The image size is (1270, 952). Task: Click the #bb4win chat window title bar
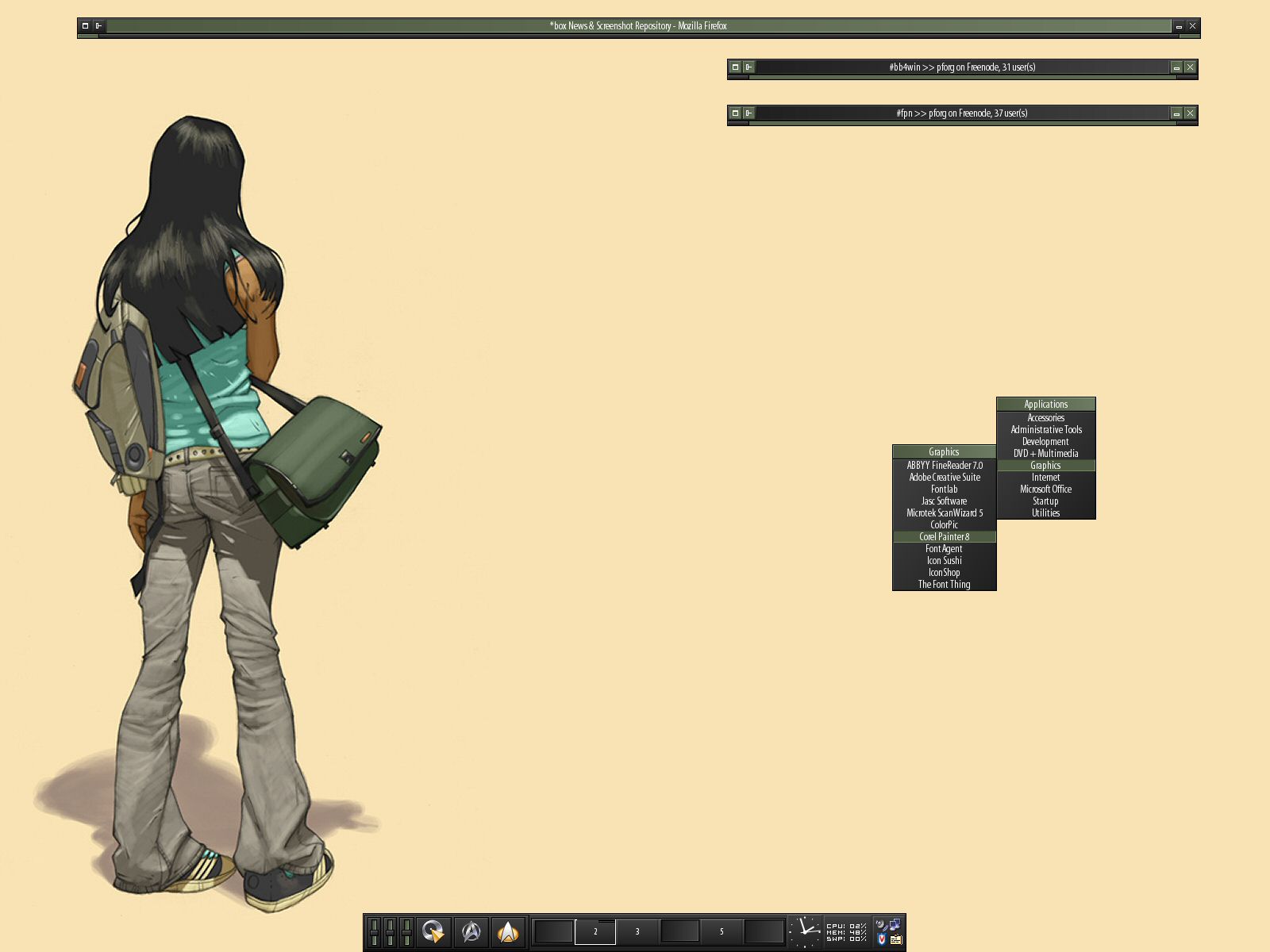click(x=962, y=67)
